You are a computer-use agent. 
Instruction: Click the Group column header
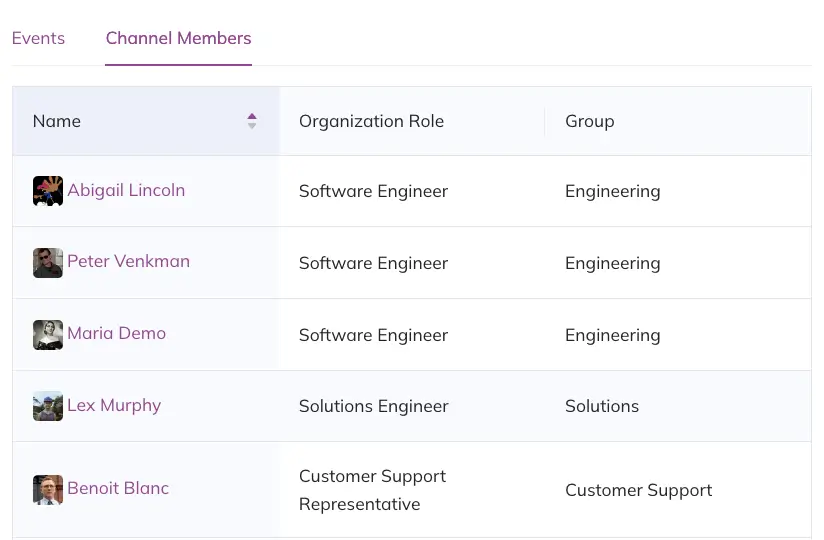(589, 121)
